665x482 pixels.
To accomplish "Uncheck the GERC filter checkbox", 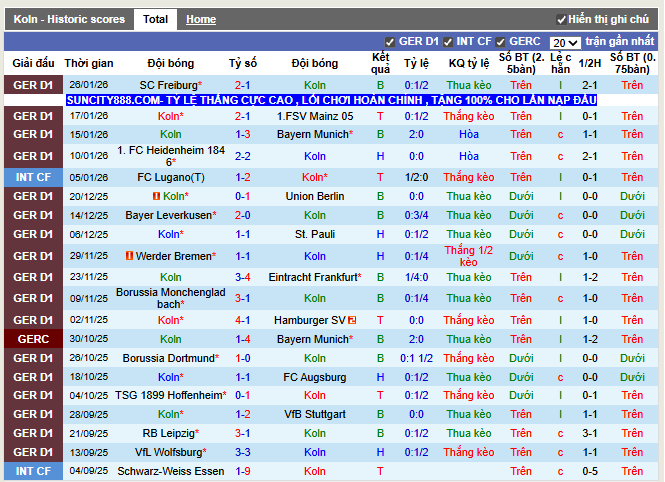I will point(500,42).
